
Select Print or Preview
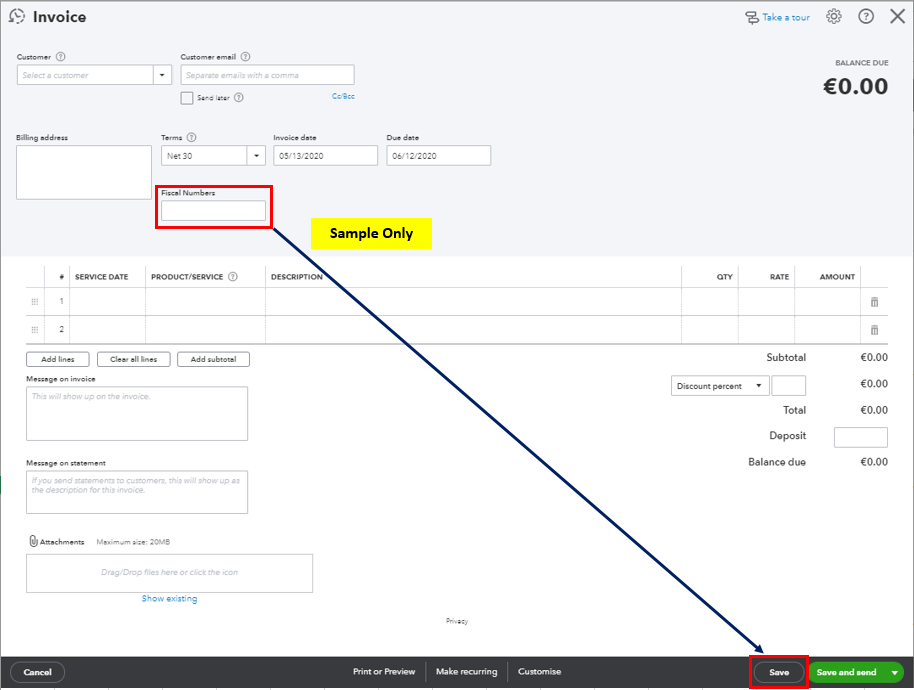click(384, 671)
